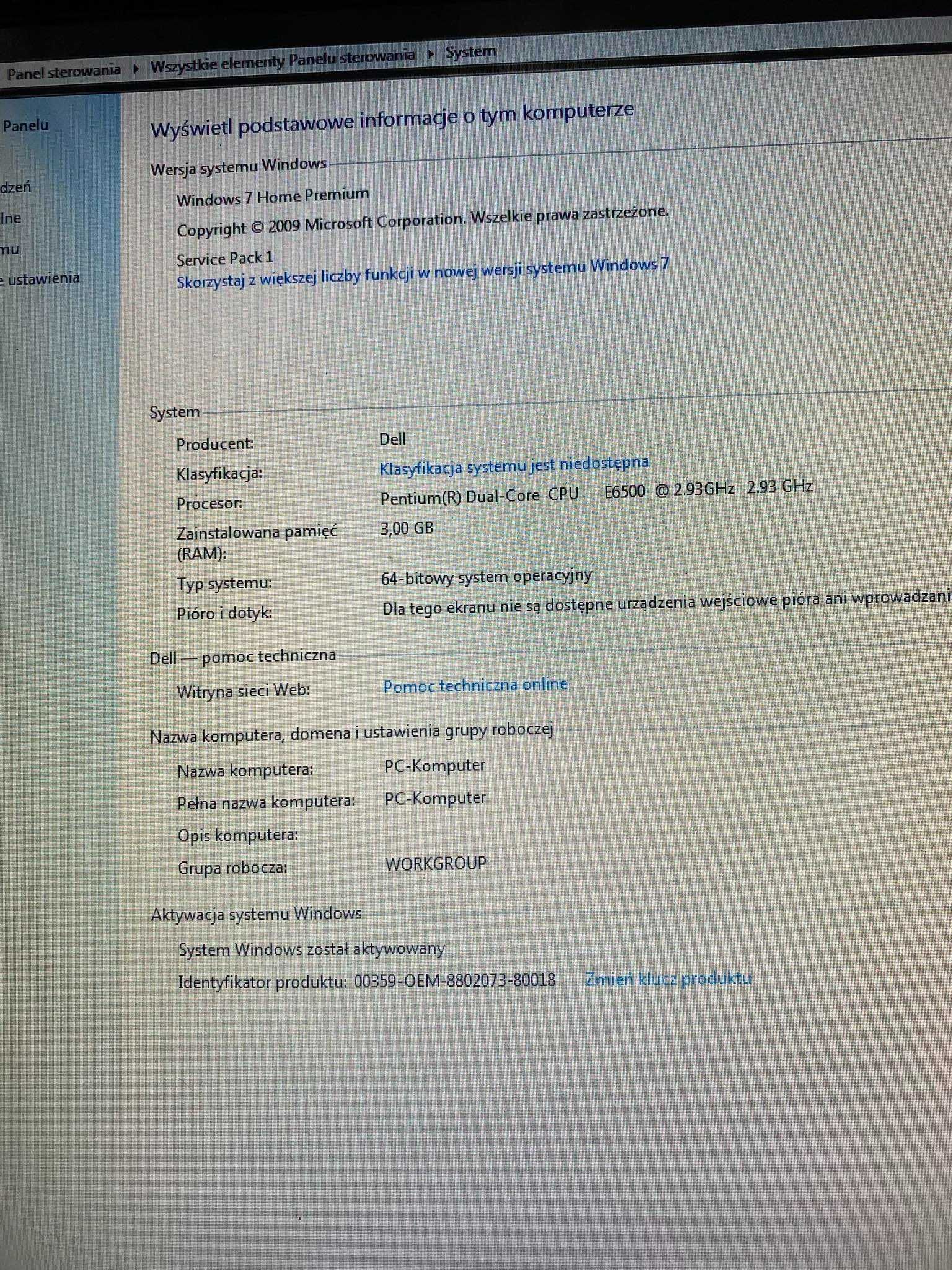Open the sidebar link ending in 'ustawienia'

[40, 278]
